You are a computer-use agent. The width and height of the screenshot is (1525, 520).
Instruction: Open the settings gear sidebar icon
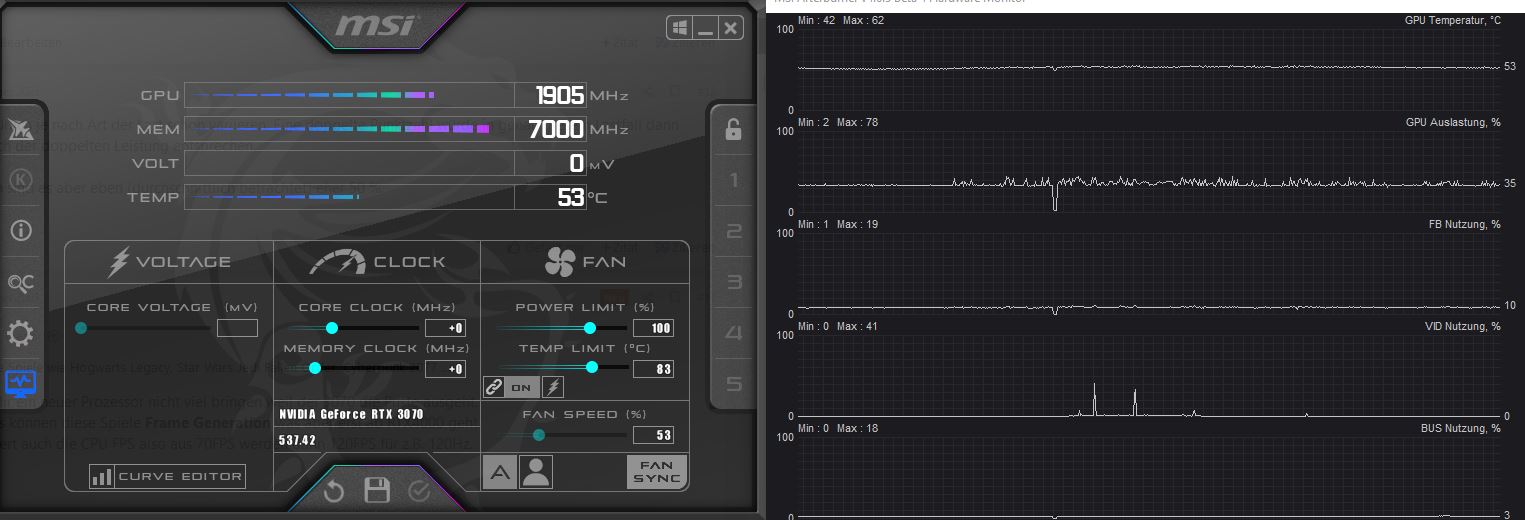tap(20, 333)
